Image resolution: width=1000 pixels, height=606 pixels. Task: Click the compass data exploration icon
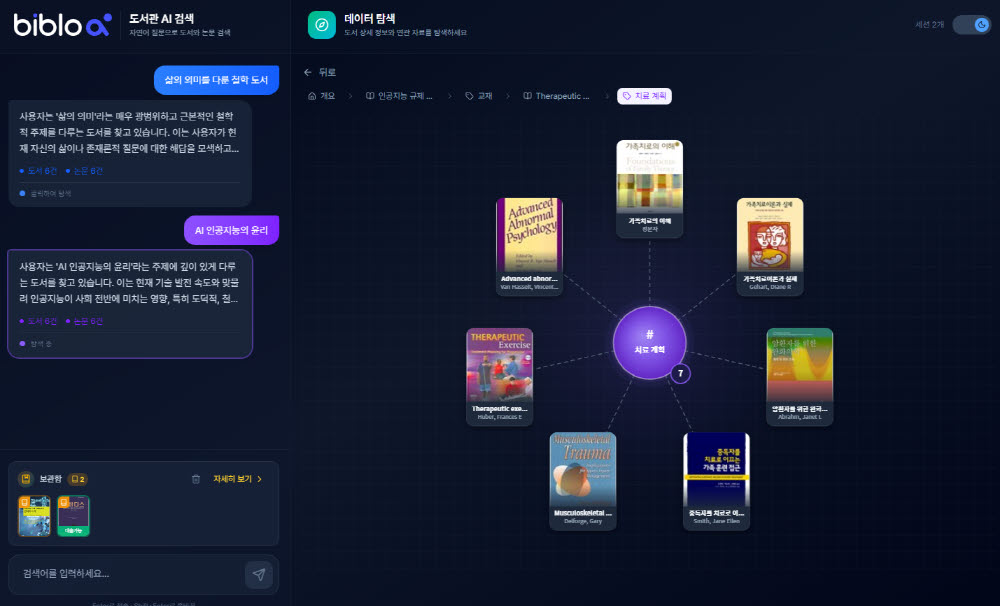pos(322,25)
